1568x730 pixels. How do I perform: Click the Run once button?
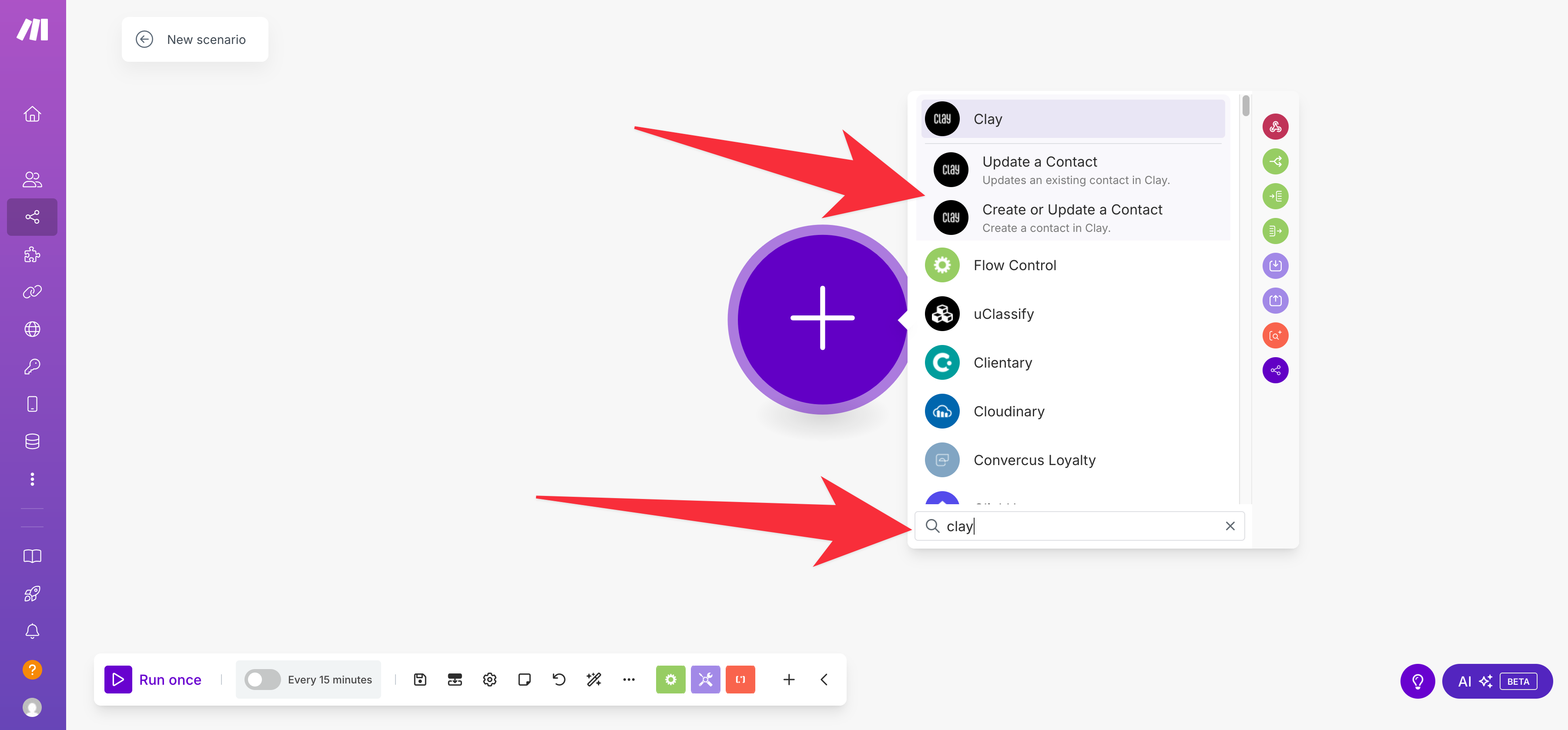tap(153, 680)
